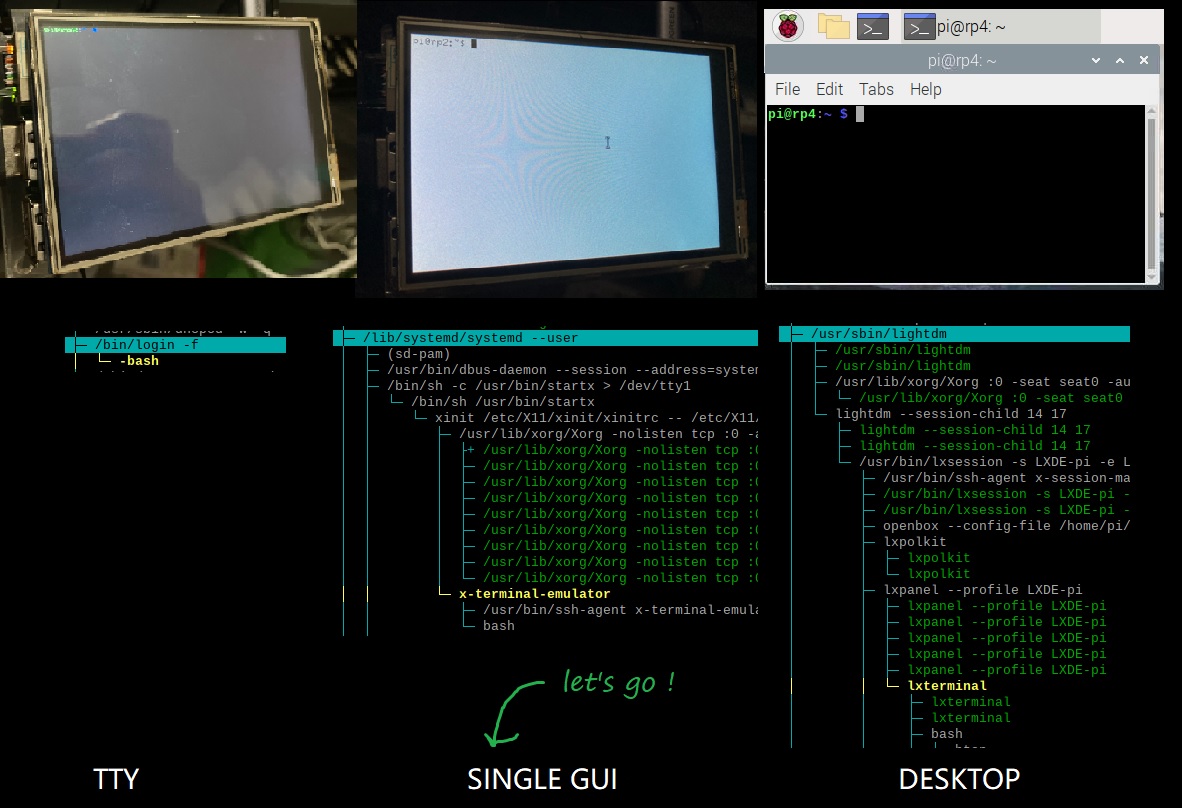The image size is (1182, 808).
Task: Select the x-terminal-emulator process entry
Action: point(534,594)
